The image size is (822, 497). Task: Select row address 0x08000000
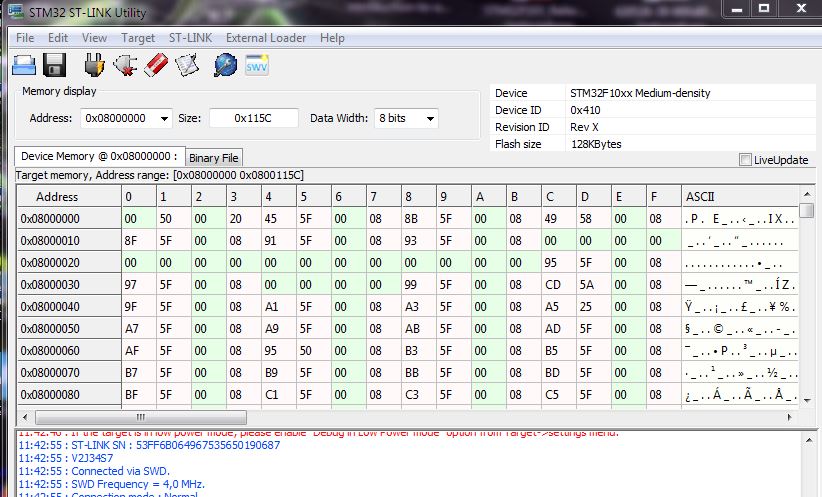point(69,219)
